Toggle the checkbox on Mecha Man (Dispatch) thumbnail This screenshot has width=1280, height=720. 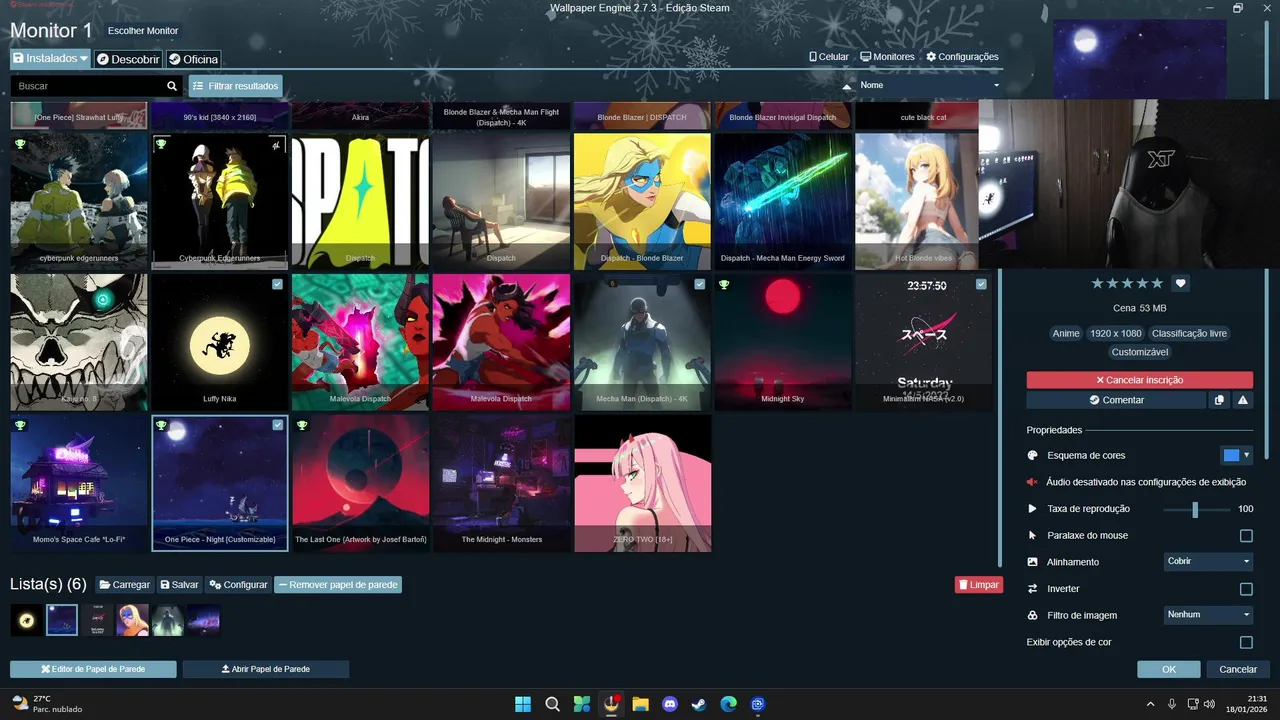[x=700, y=284]
